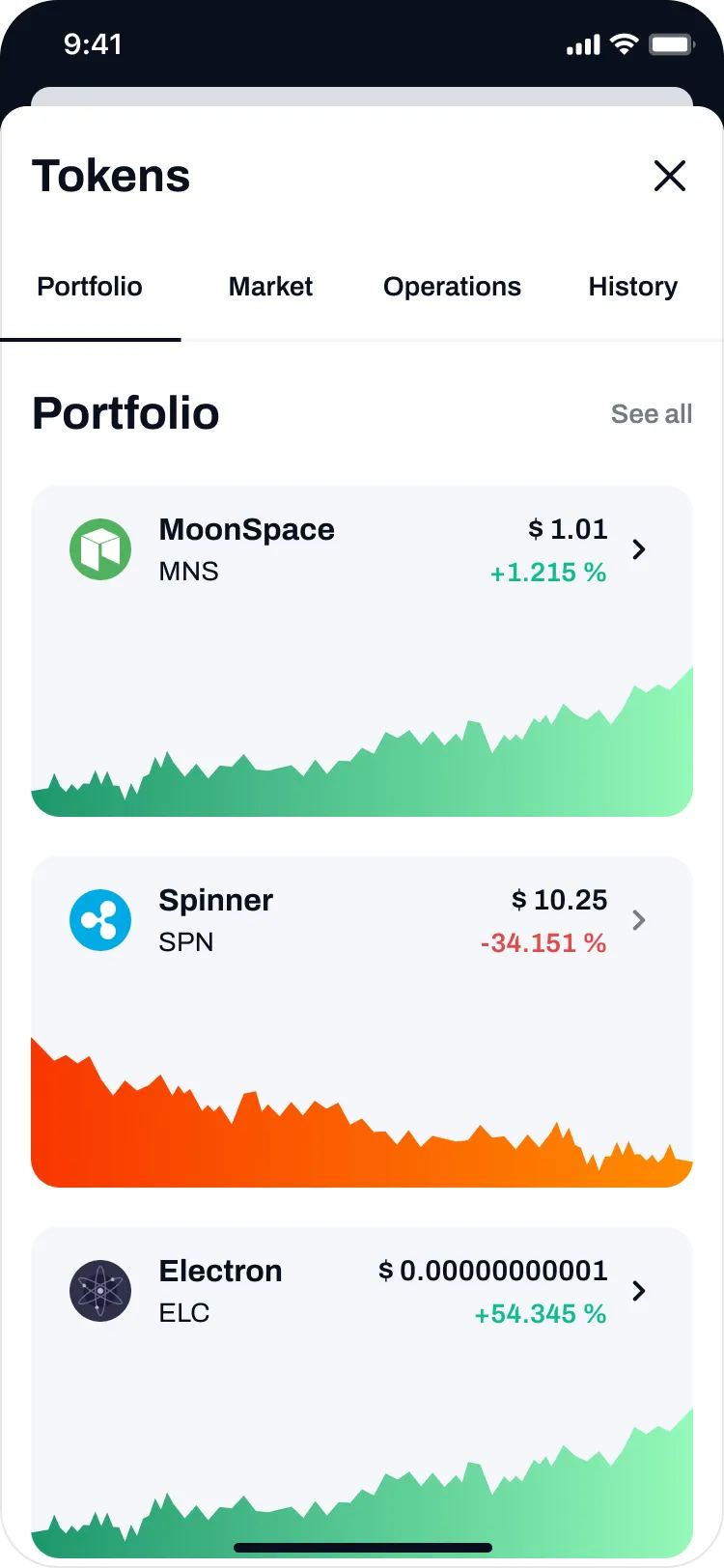
Task: Tap the Wi-Fi status icon
Action: coord(625,44)
